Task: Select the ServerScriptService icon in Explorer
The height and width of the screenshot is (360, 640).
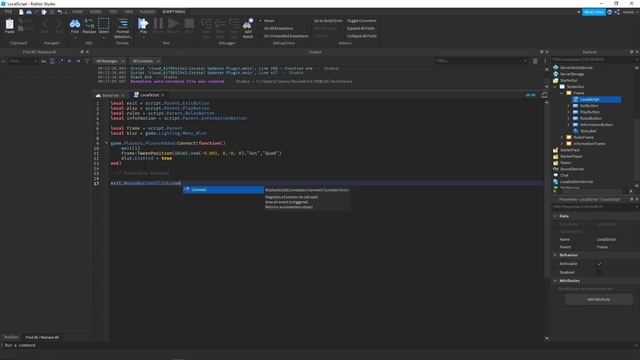Action: pos(556,67)
